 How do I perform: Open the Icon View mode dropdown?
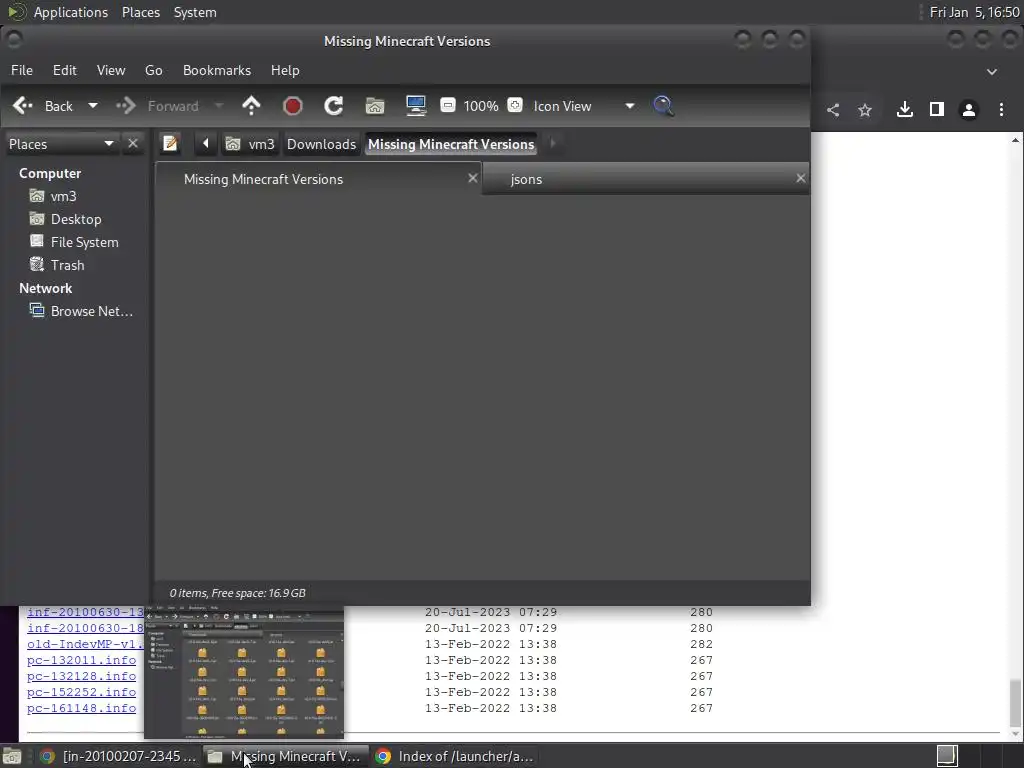point(584,106)
